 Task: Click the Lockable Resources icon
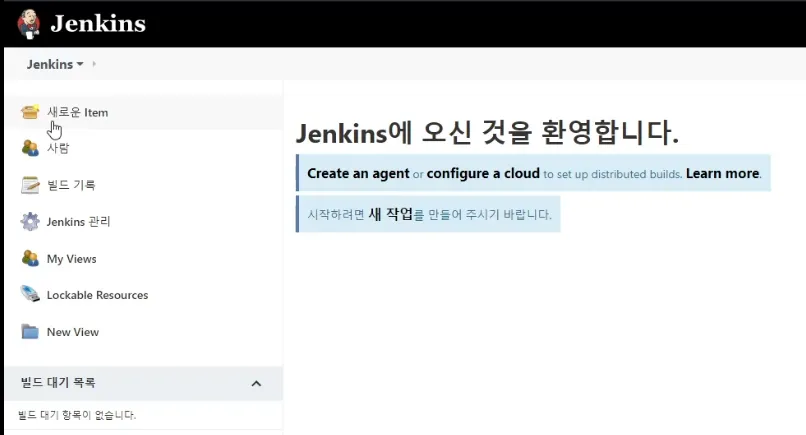click(30, 295)
